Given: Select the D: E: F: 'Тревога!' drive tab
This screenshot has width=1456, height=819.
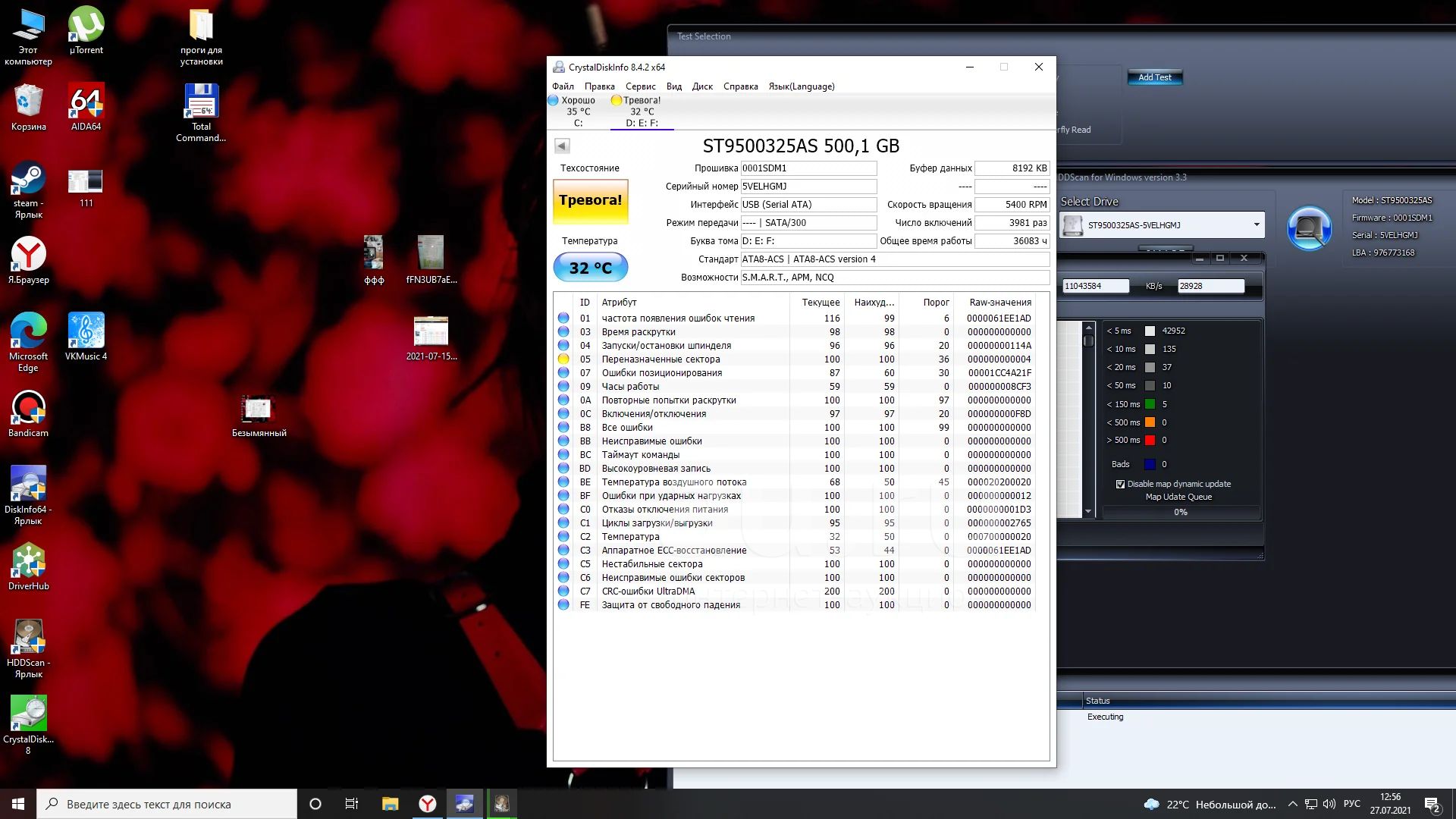Looking at the screenshot, I should (642, 111).
